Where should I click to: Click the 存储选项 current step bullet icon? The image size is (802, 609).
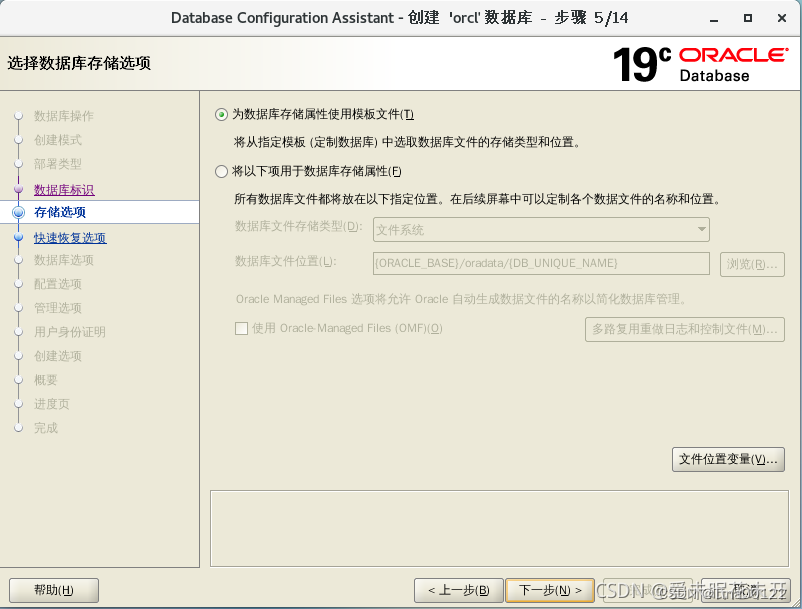18,212
